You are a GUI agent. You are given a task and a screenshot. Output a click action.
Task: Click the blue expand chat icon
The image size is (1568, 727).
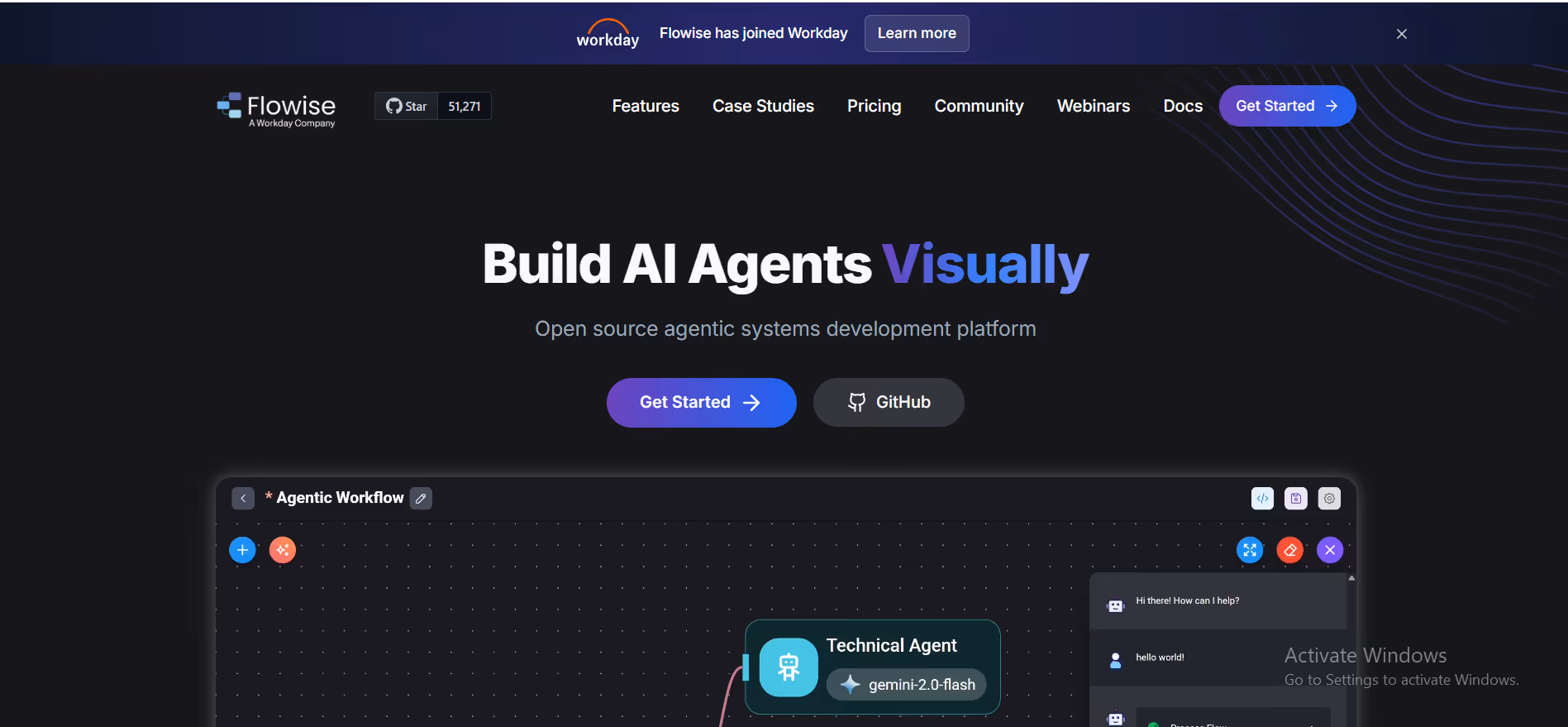pos(1250,550)
